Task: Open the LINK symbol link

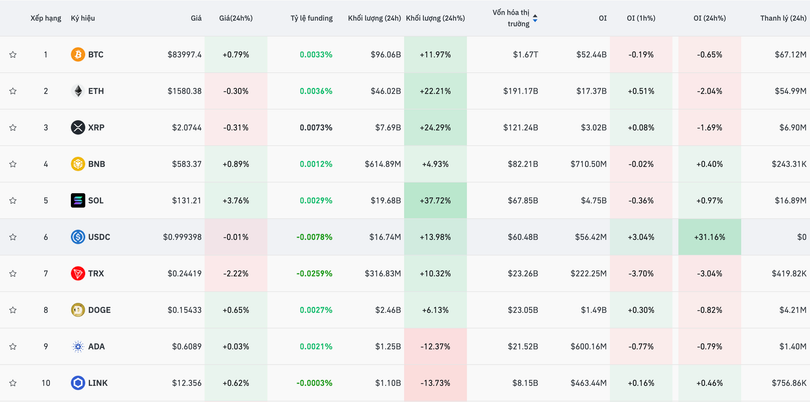Action: coord(98,383)
